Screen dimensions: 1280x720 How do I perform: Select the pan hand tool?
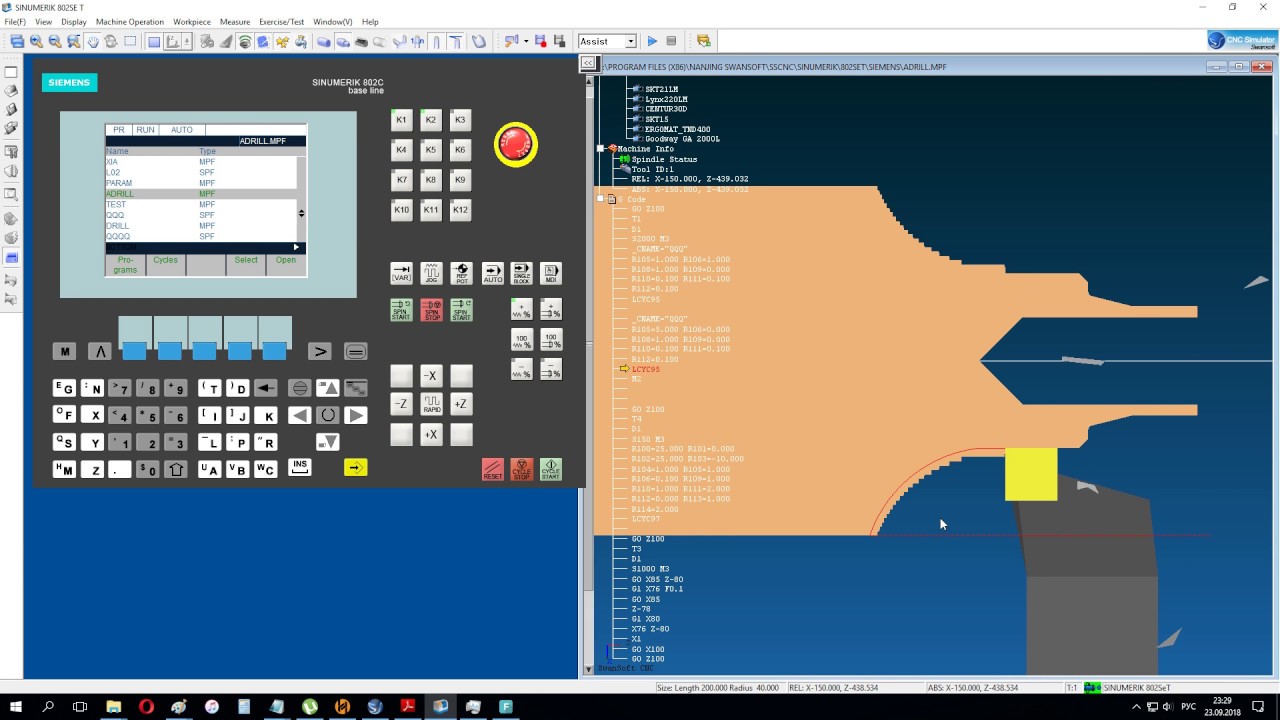(93, 41)
